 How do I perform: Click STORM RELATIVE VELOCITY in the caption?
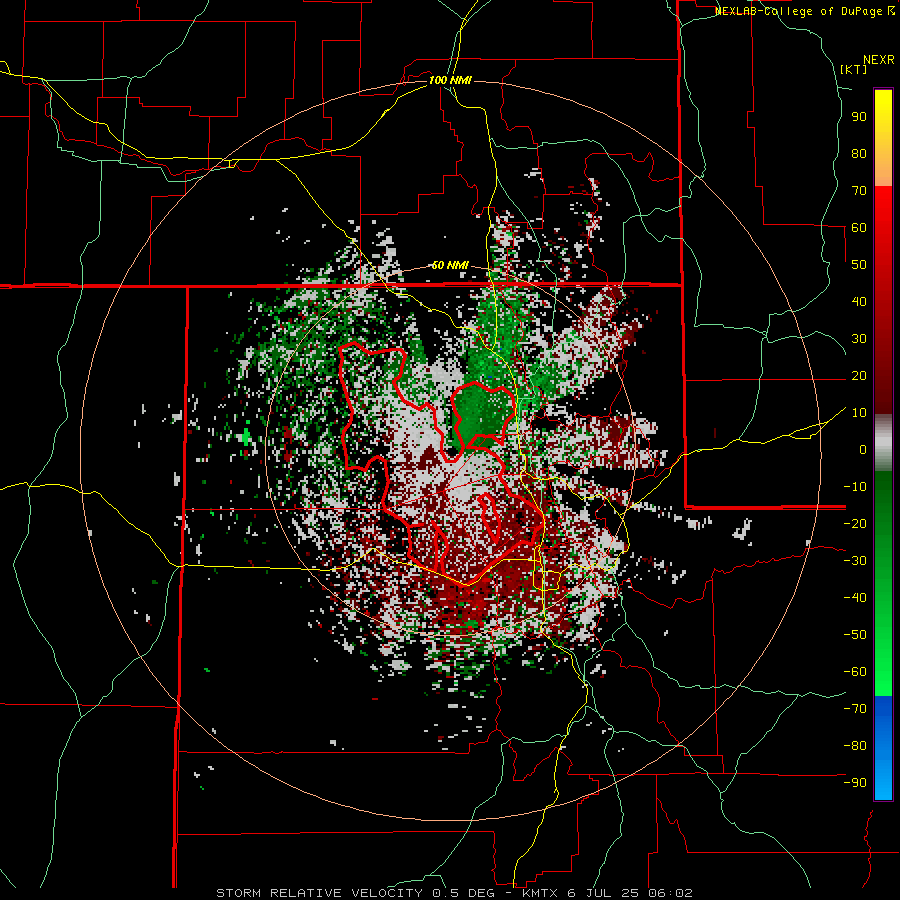coord(320,893)
